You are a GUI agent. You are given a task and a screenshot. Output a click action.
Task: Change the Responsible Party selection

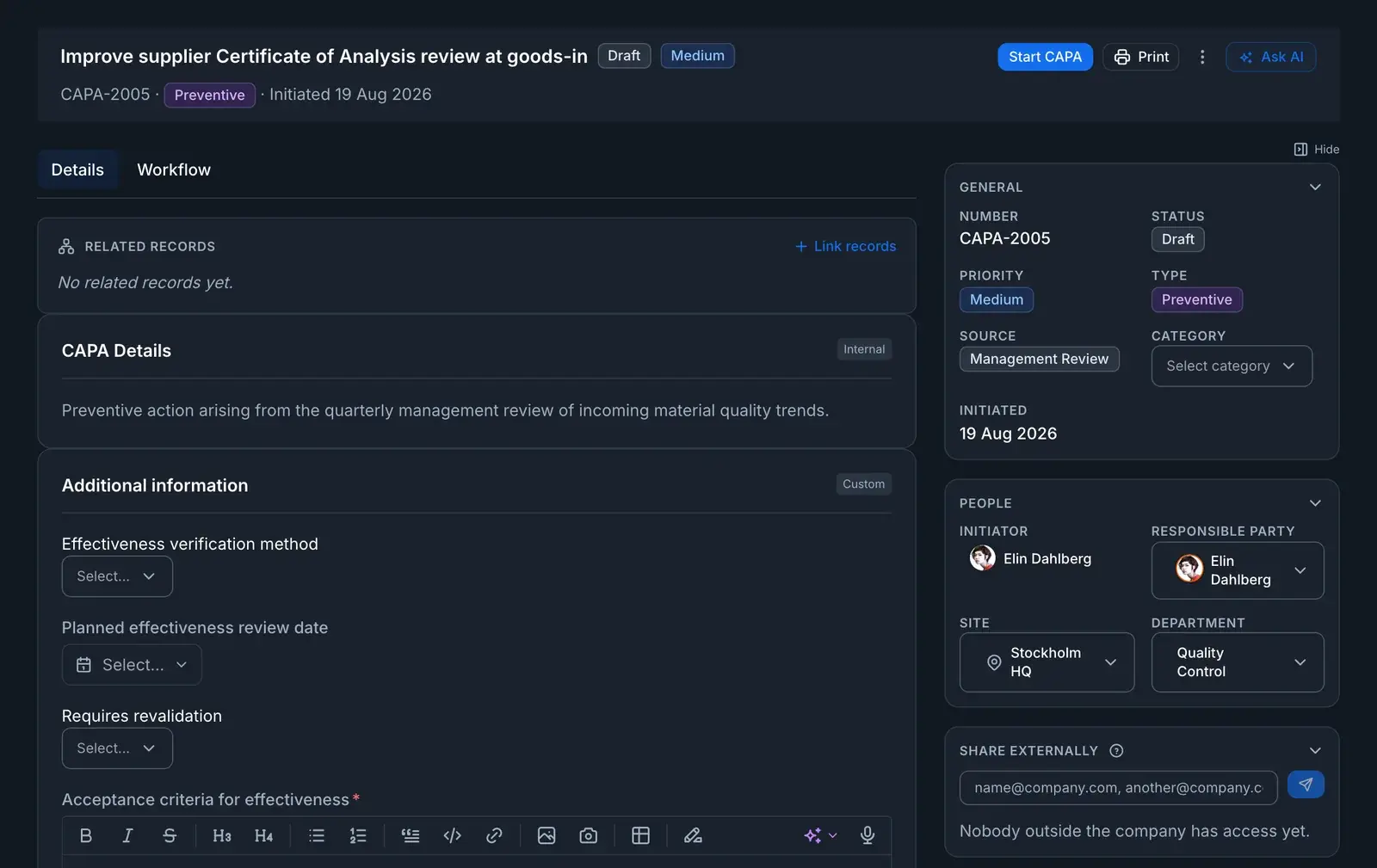click(x=1238, y=570)
